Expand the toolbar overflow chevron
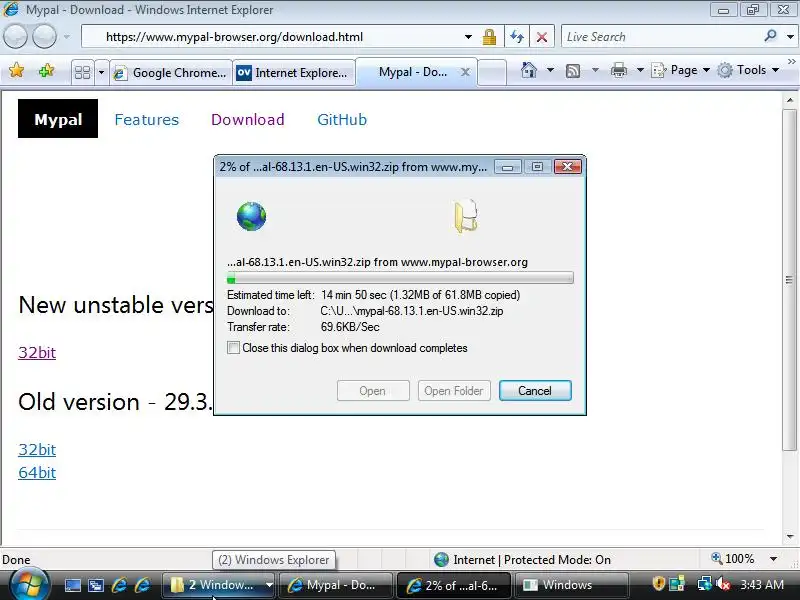 [x=791, y=62]
